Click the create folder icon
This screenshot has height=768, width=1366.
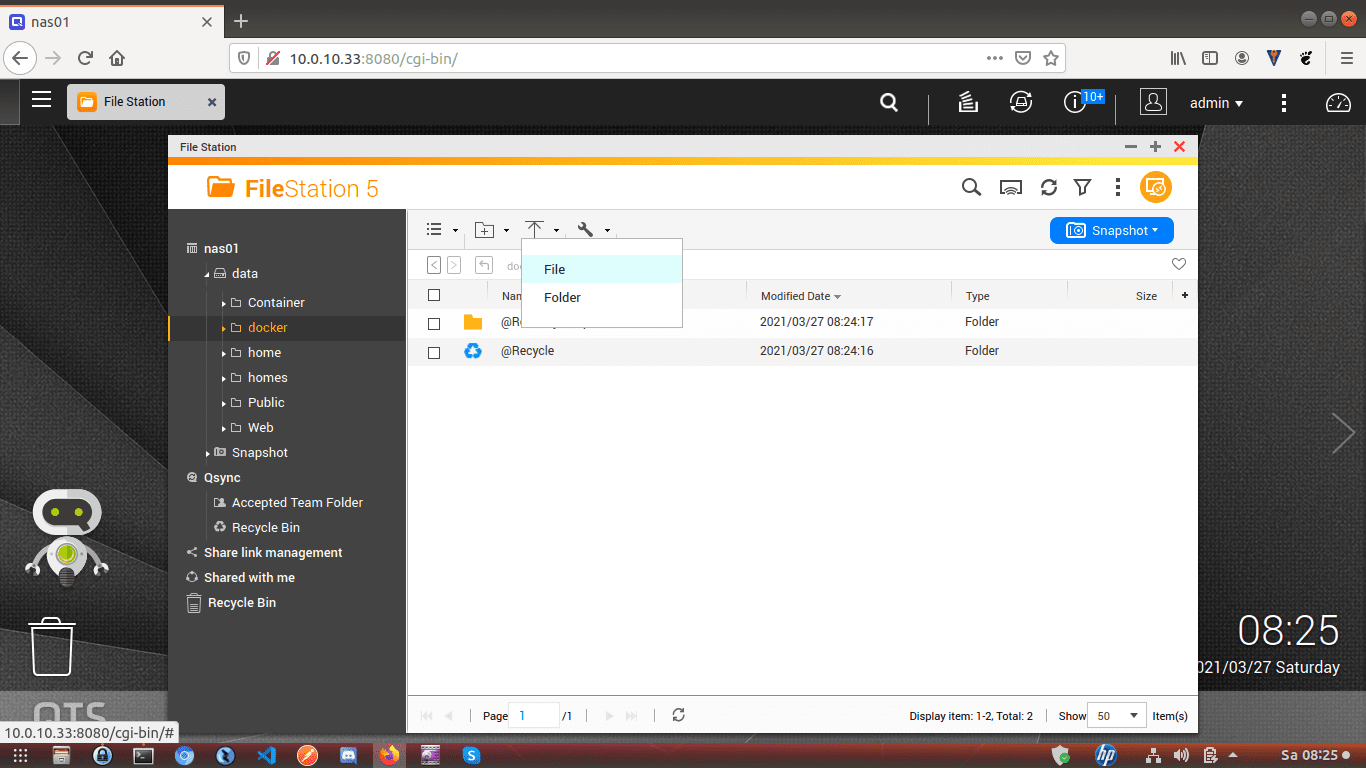[484, 230]
